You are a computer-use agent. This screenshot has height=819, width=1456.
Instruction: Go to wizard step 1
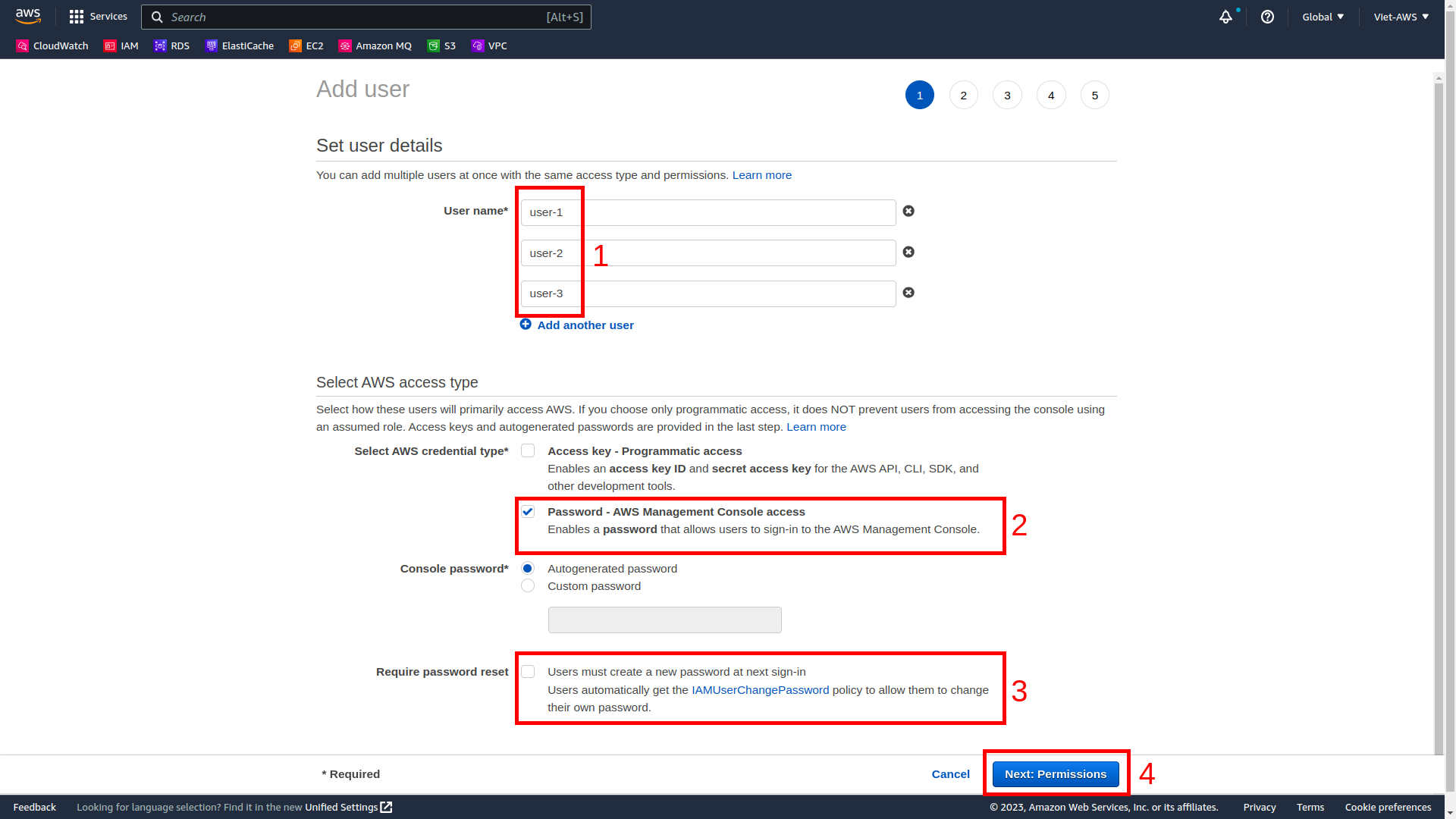click(920, 95)
